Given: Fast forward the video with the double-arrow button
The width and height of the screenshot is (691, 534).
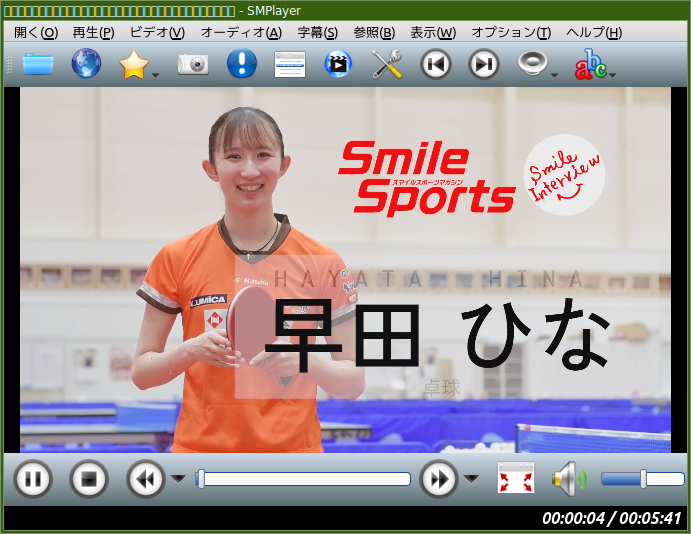Looking at the screenshot, I should [439, 478].
